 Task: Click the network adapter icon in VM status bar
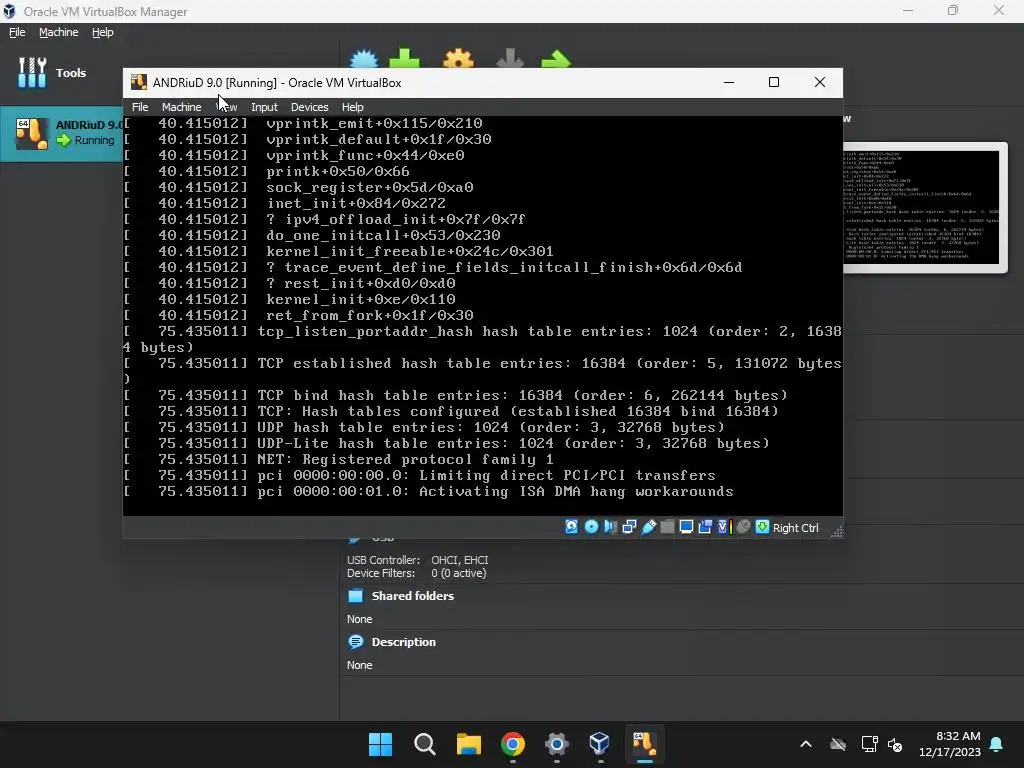click(629, 527)
